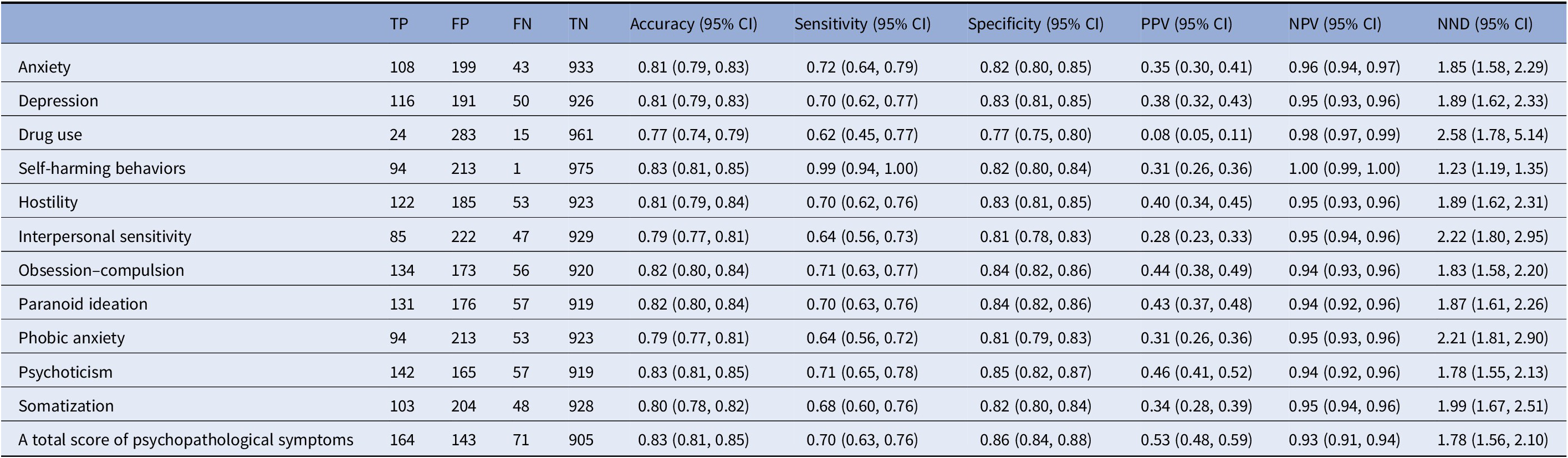Click the NPV (95% CI) column header

[1335, 24]
